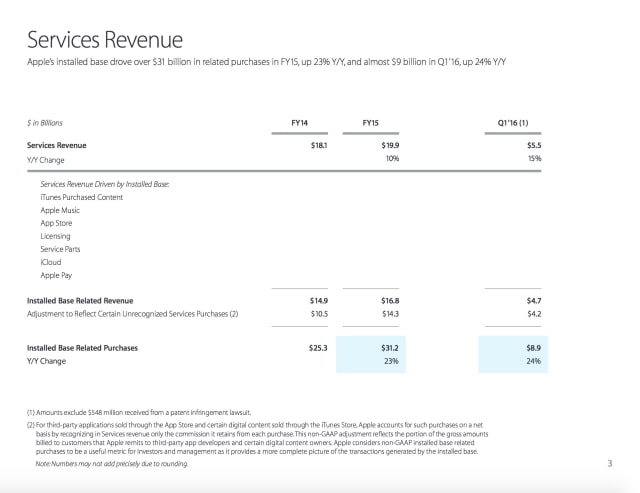The image size is (640, 493).
Task: Click the Services Revenue slide title
Action: [105, 40]
